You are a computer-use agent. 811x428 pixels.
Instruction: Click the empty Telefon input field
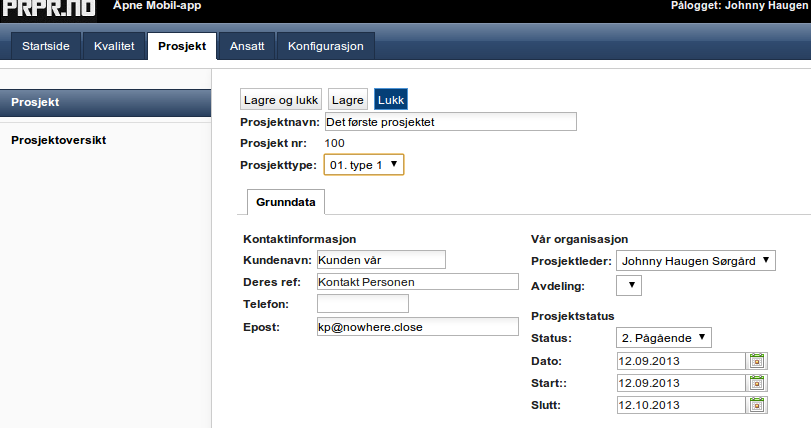pyautogui.click(x=363, y=304)
